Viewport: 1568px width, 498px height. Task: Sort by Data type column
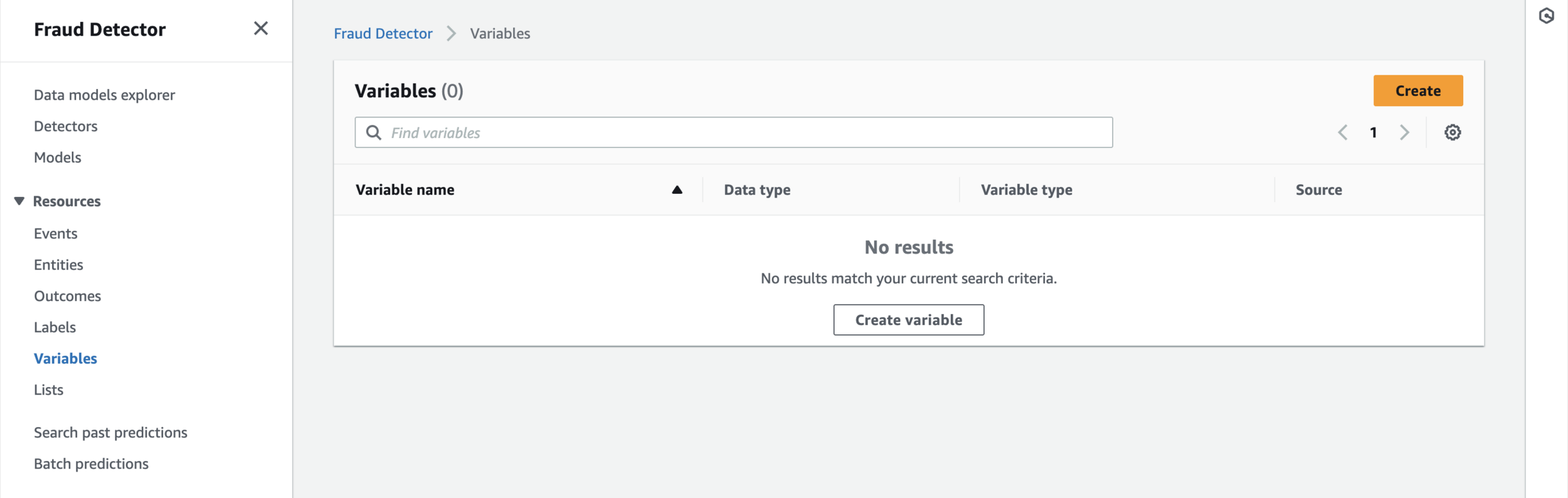757,190
